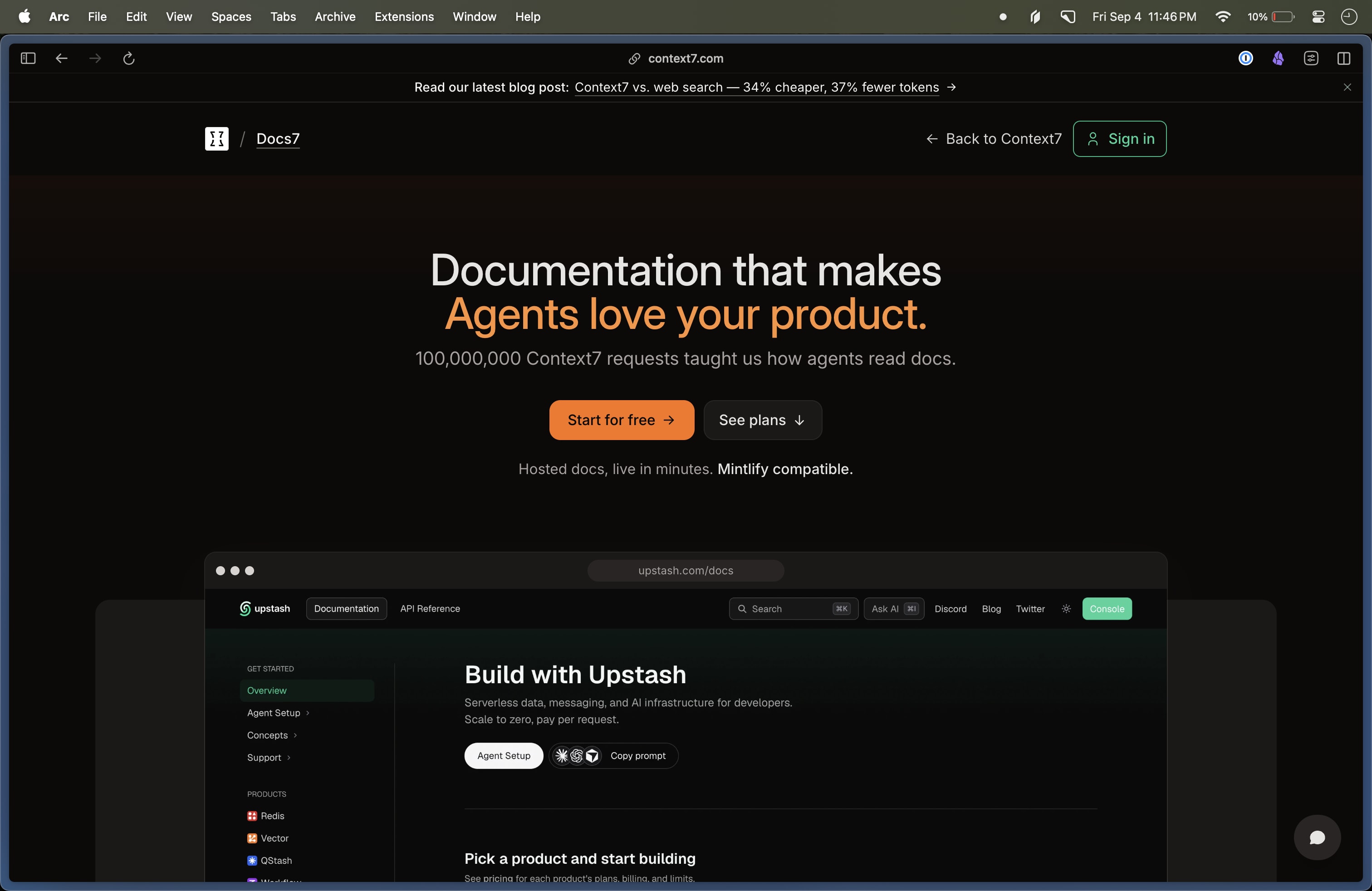Open the Help menu

(528, 16)
